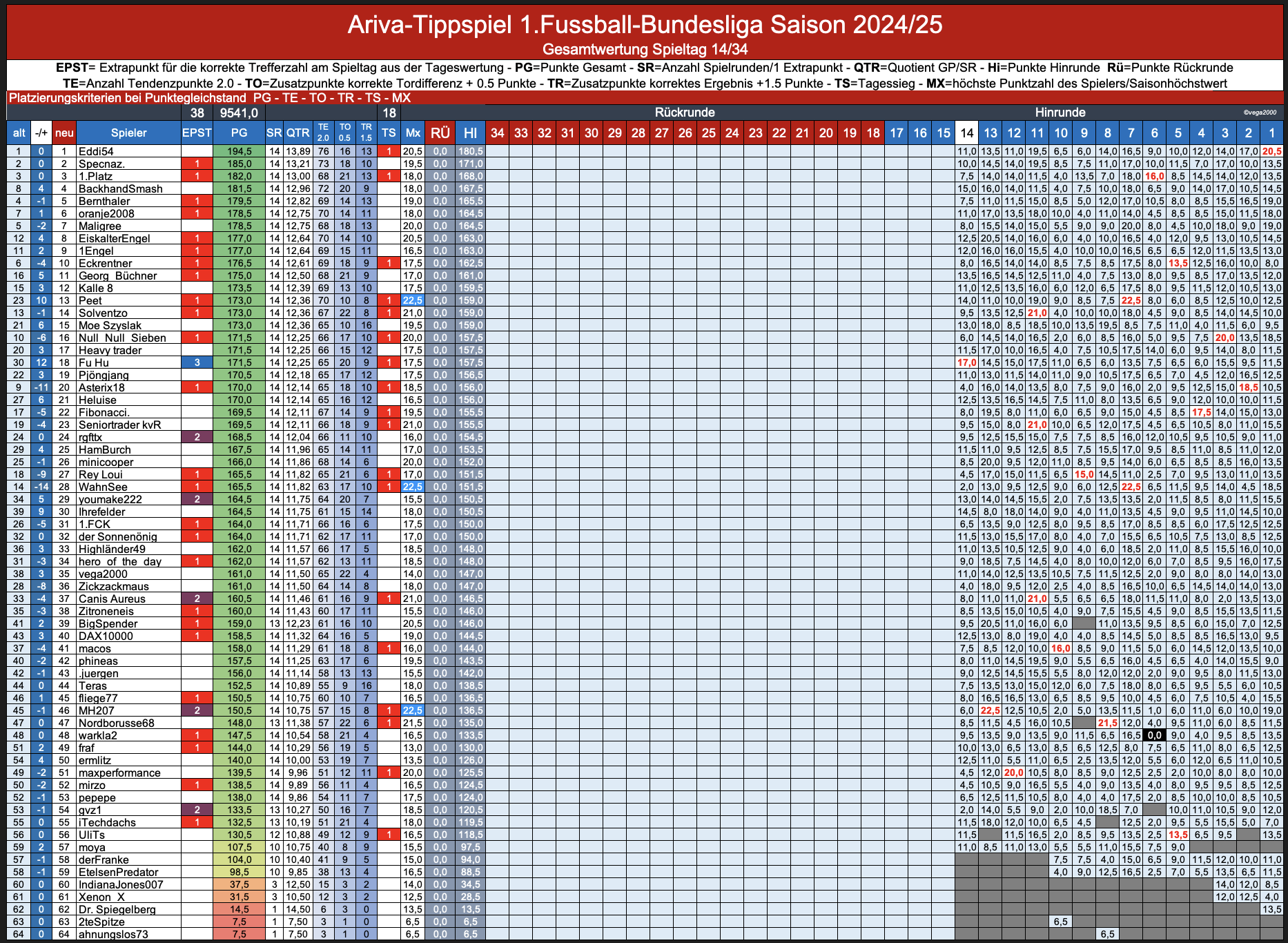Click player name 'Canis Aureus'
This screenshot has width=1288, height=943.
[x=112, y=599]
